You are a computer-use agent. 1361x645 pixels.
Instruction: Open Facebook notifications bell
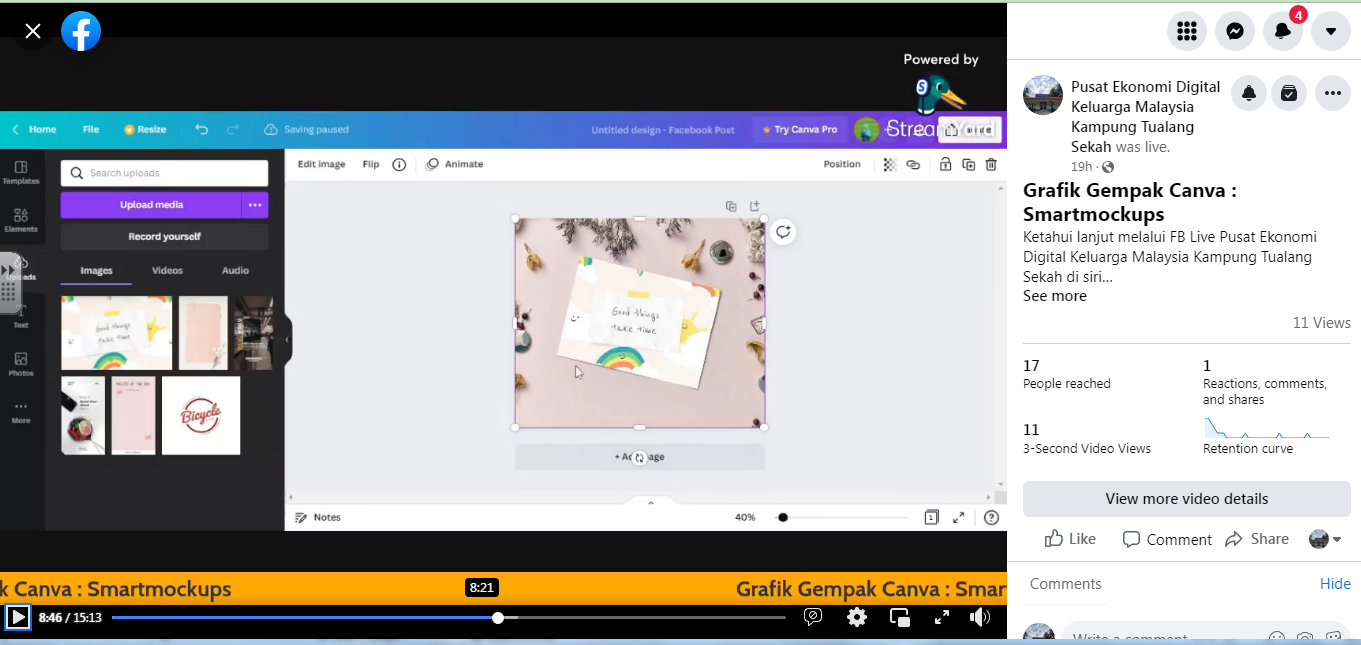coord(1283,31)
